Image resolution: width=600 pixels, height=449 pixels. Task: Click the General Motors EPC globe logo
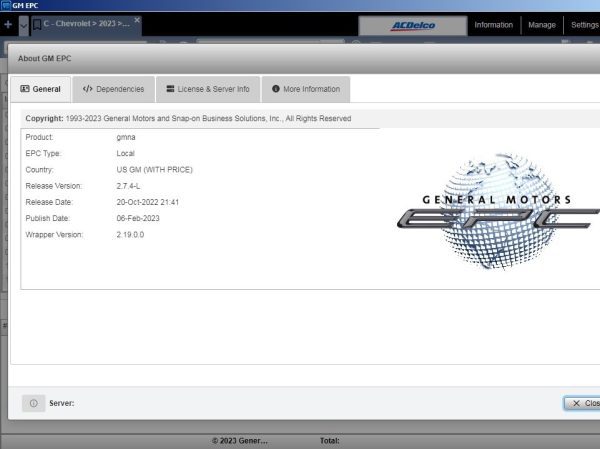(497, 211)
